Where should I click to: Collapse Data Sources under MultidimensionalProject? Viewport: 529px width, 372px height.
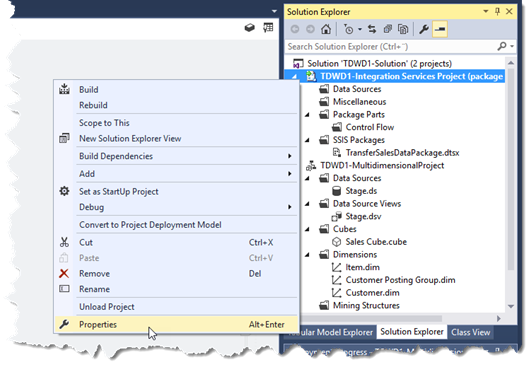307,178
